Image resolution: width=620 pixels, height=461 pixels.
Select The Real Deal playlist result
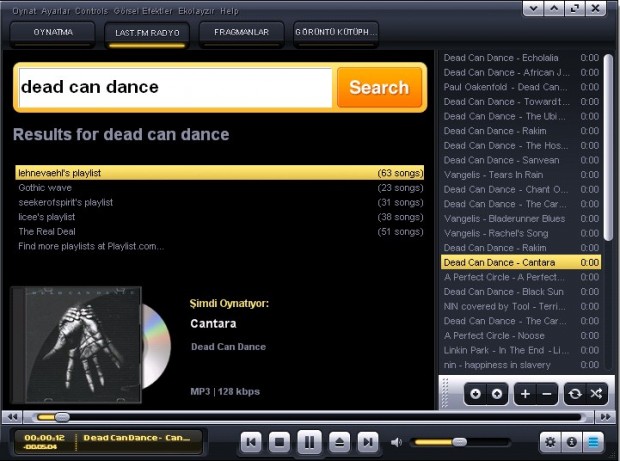tap(219, 231)
